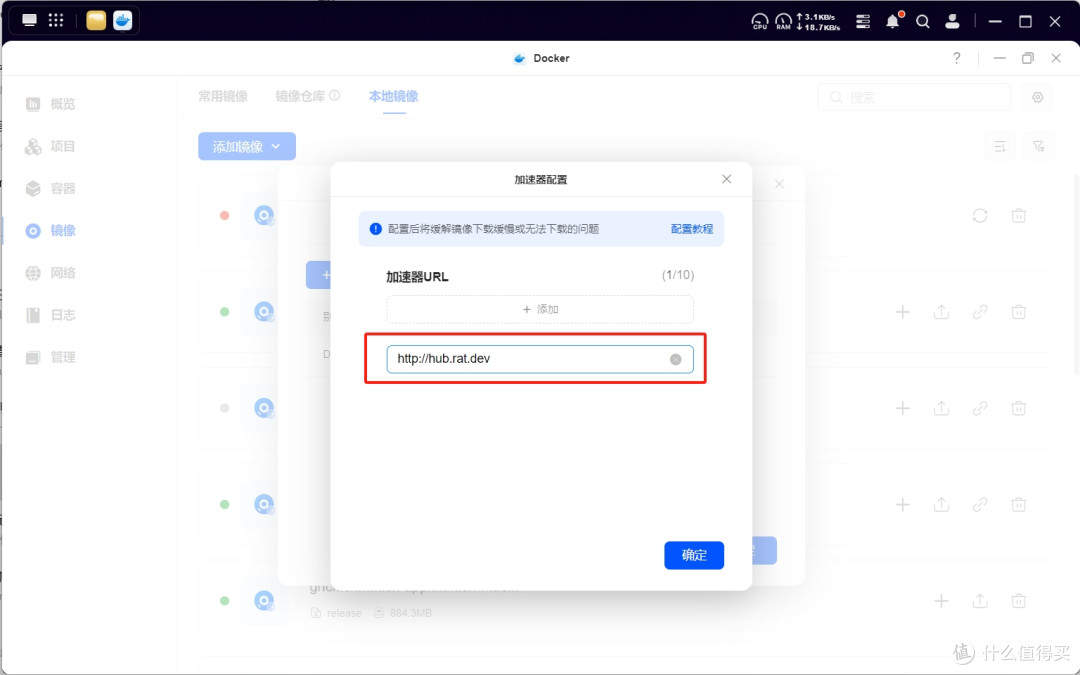Click the Docker window help question mark
The width and height of the screenshot is (1080, 675).
(956, 58)
